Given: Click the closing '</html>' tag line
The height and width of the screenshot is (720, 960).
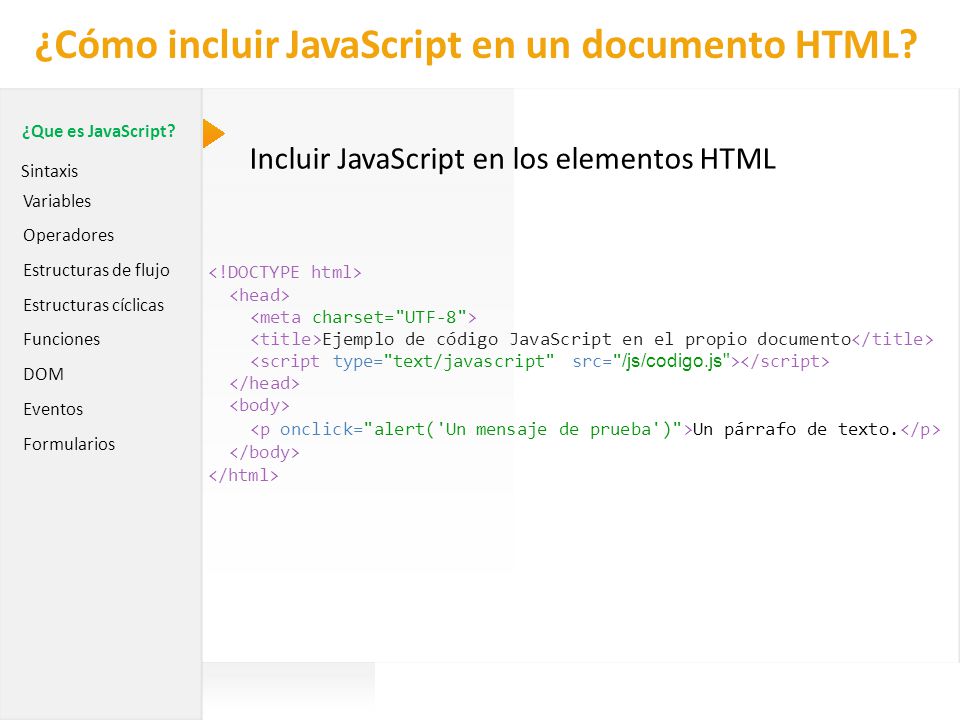Looking at the screenshot, I should pyautogui.click(x=243, y=476).
